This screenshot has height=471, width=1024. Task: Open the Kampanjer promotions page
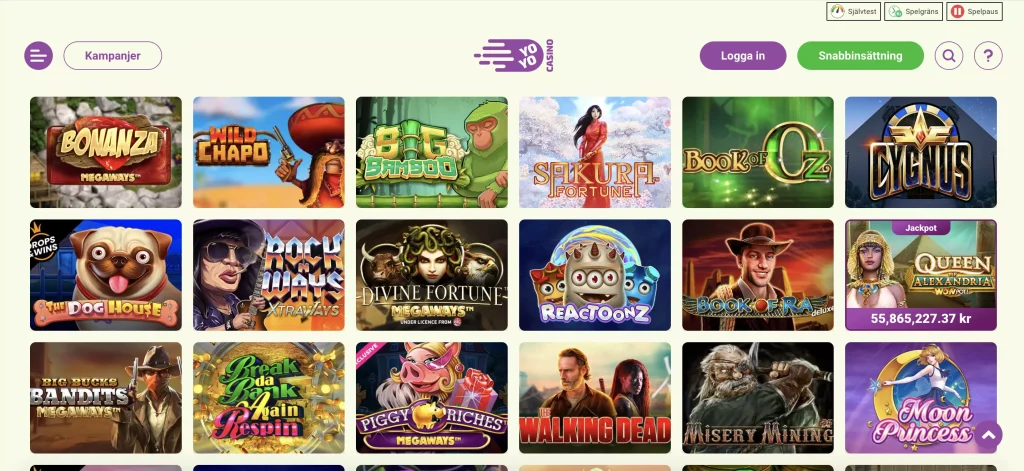(x=112, y=56)
